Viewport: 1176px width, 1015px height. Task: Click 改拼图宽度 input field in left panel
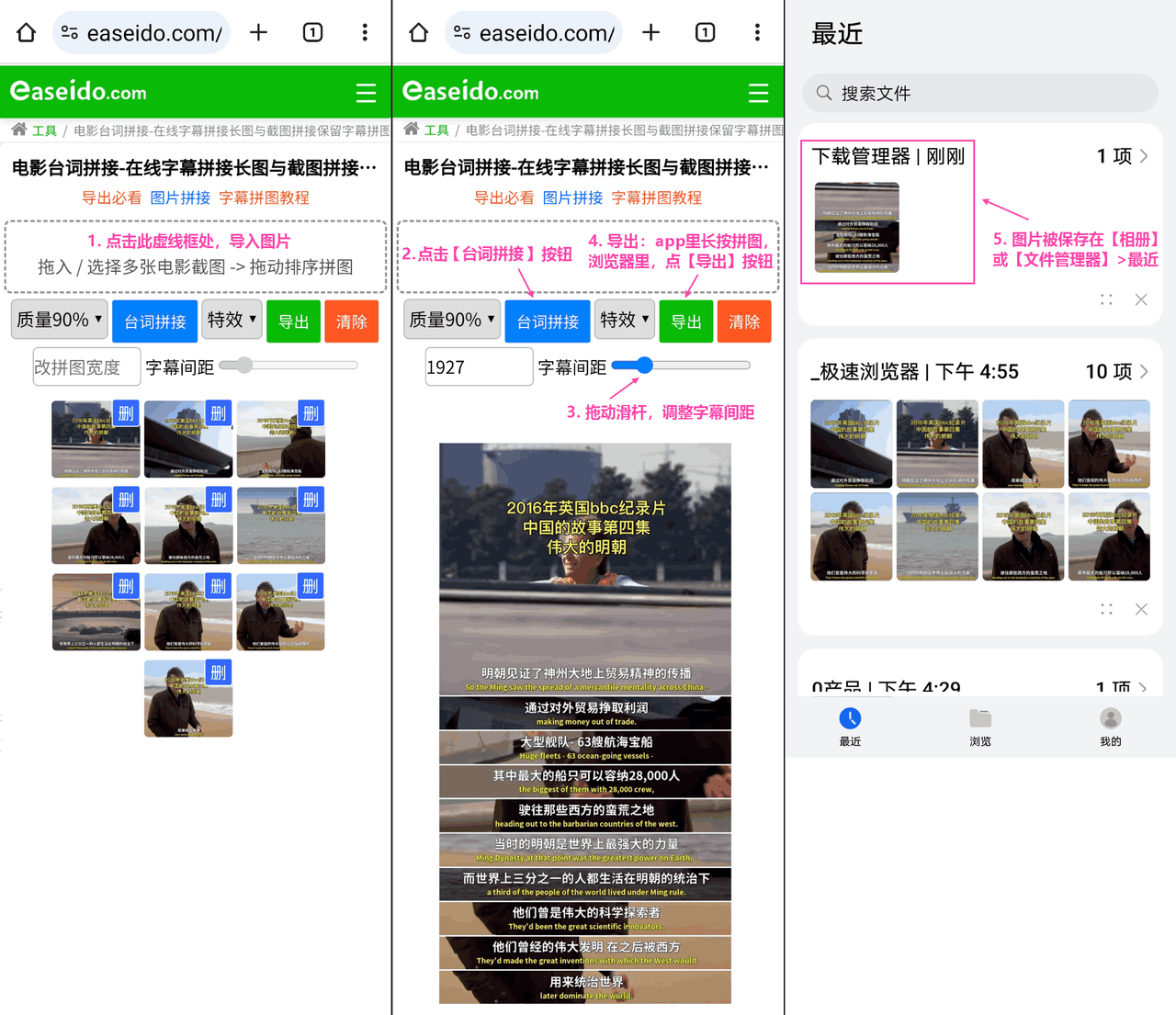pos(86,367)
